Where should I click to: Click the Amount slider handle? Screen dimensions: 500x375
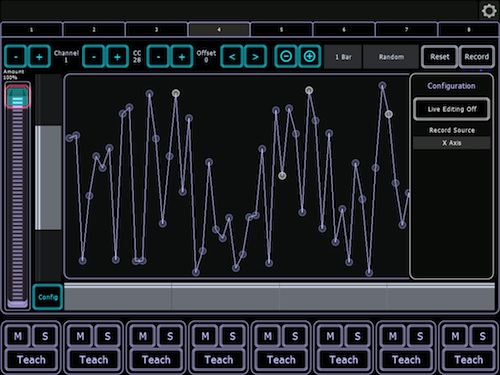click(x=17, y=97)
